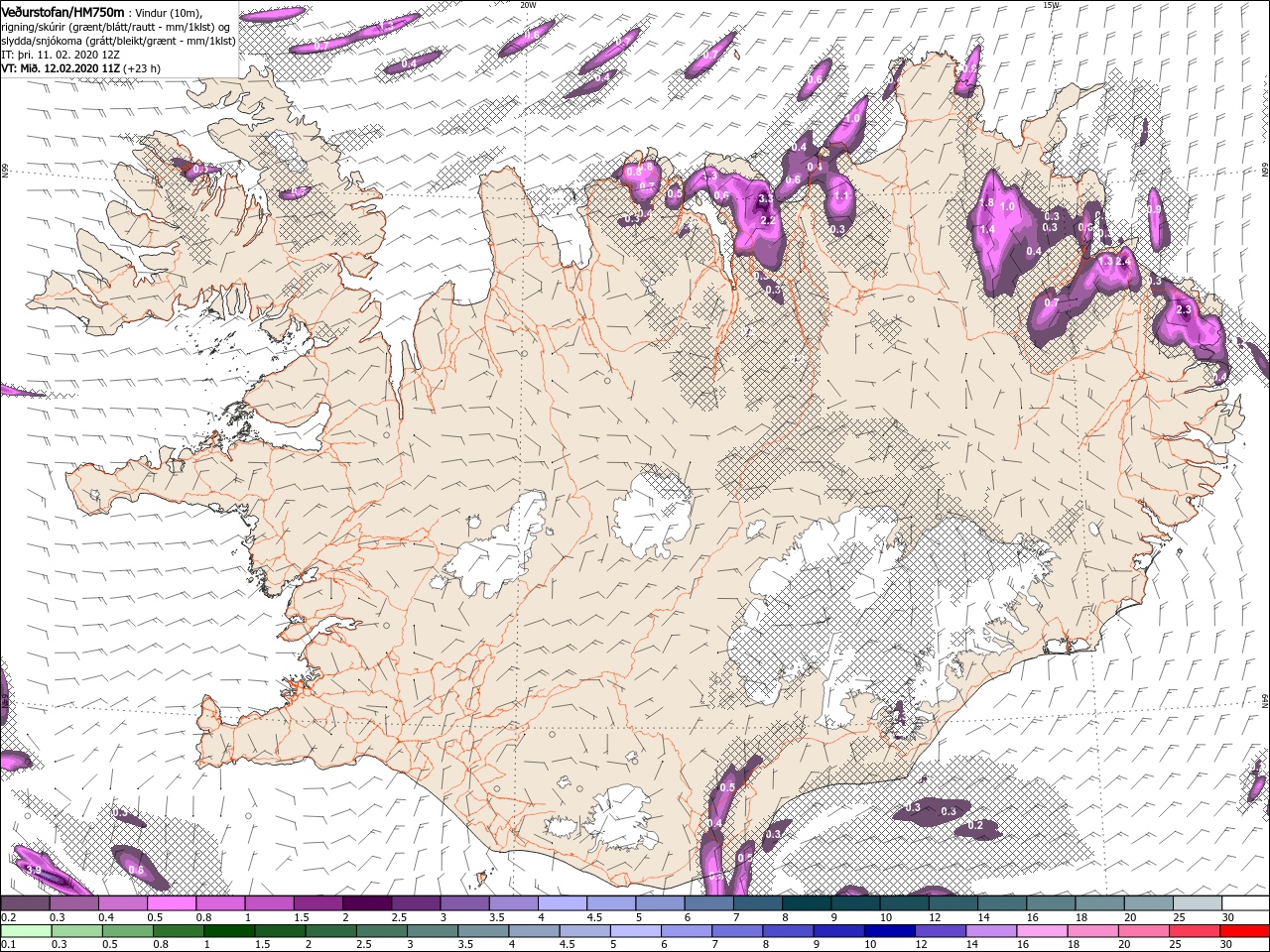Click the '2.4' snowfall value on the map

[x=1123, y=262]
